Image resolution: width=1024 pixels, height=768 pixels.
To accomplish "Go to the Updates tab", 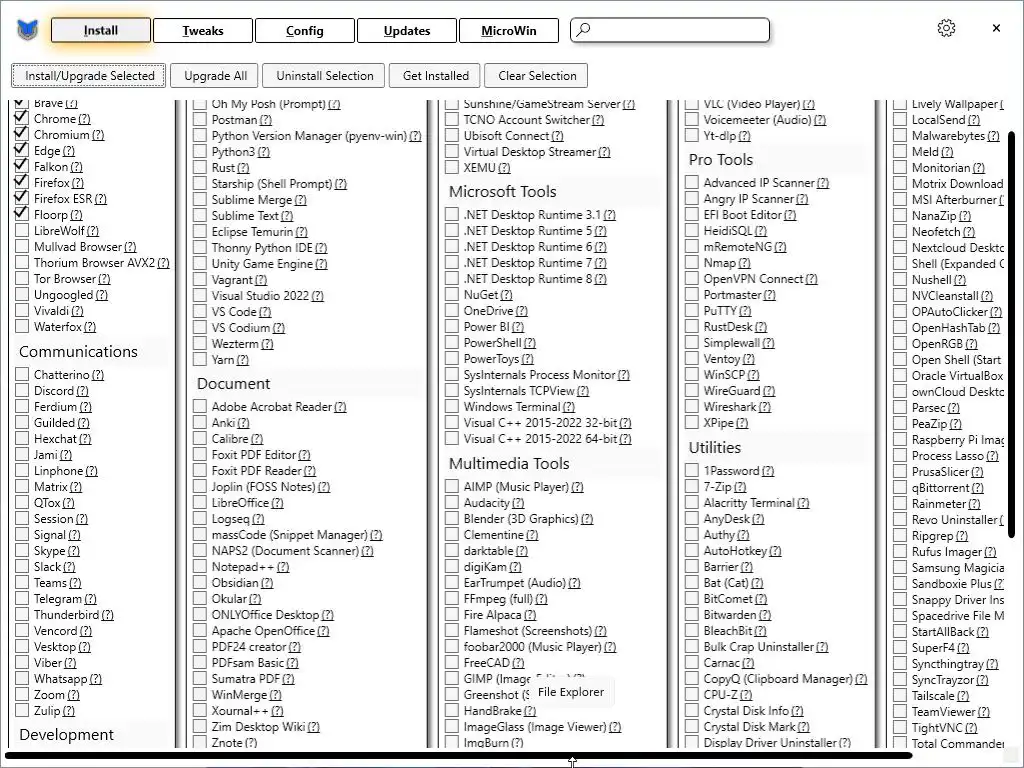I will (x=407, y=31).
